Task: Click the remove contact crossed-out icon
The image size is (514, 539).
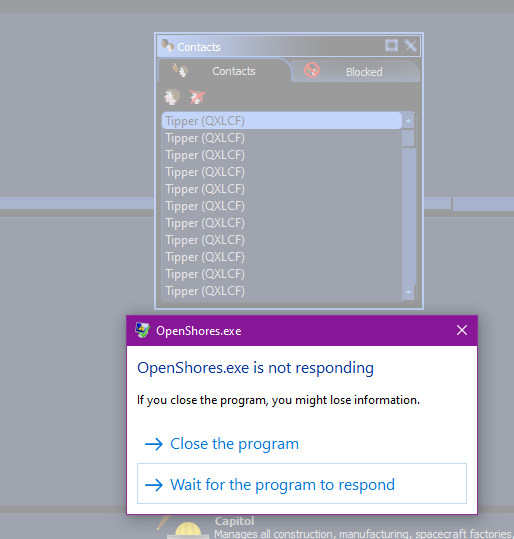Action: point(197,97)
